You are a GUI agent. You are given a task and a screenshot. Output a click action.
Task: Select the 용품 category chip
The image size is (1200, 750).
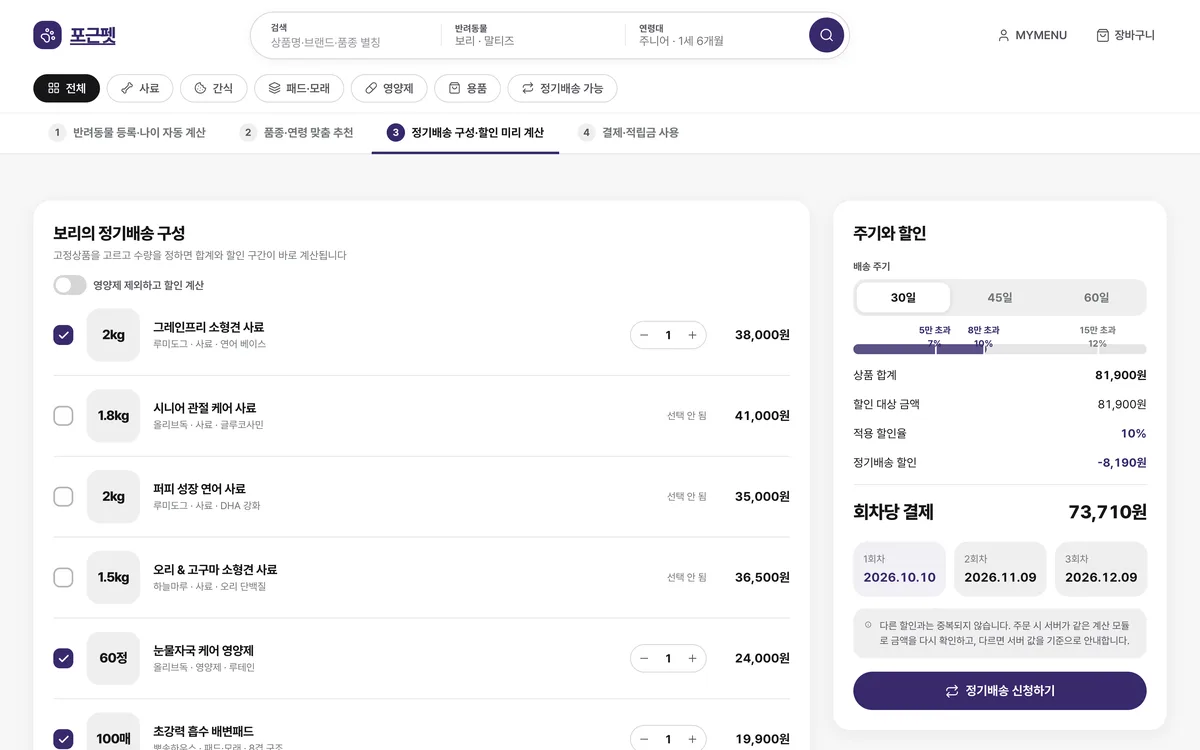[x=467, y=88]
